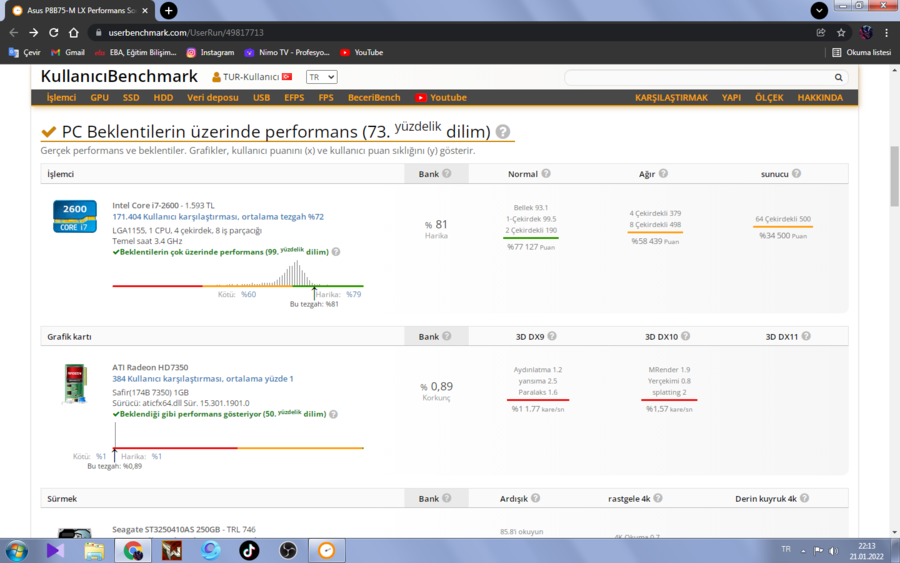Open Instagram bookmark

(x=210, y=52)
